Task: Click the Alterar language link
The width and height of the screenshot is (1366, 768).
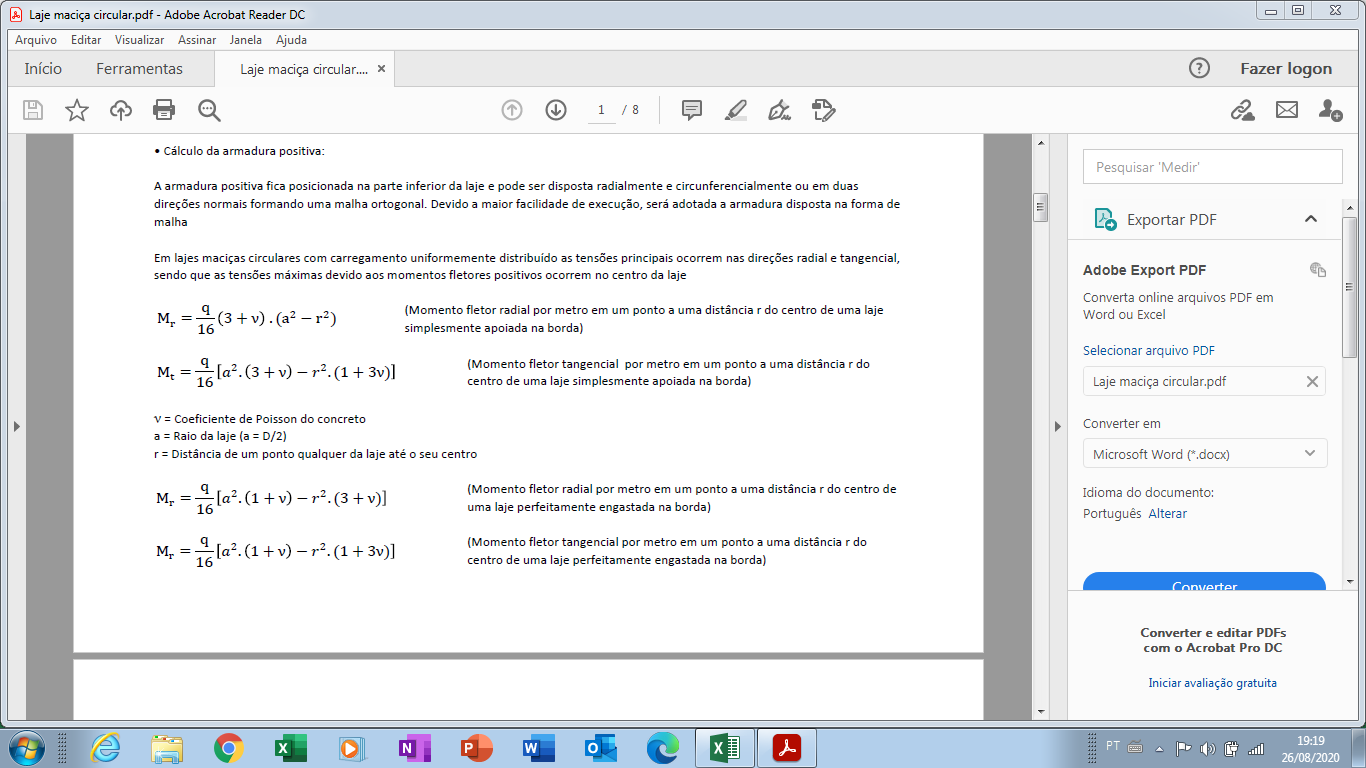Action: click(x=1167, y=513)
